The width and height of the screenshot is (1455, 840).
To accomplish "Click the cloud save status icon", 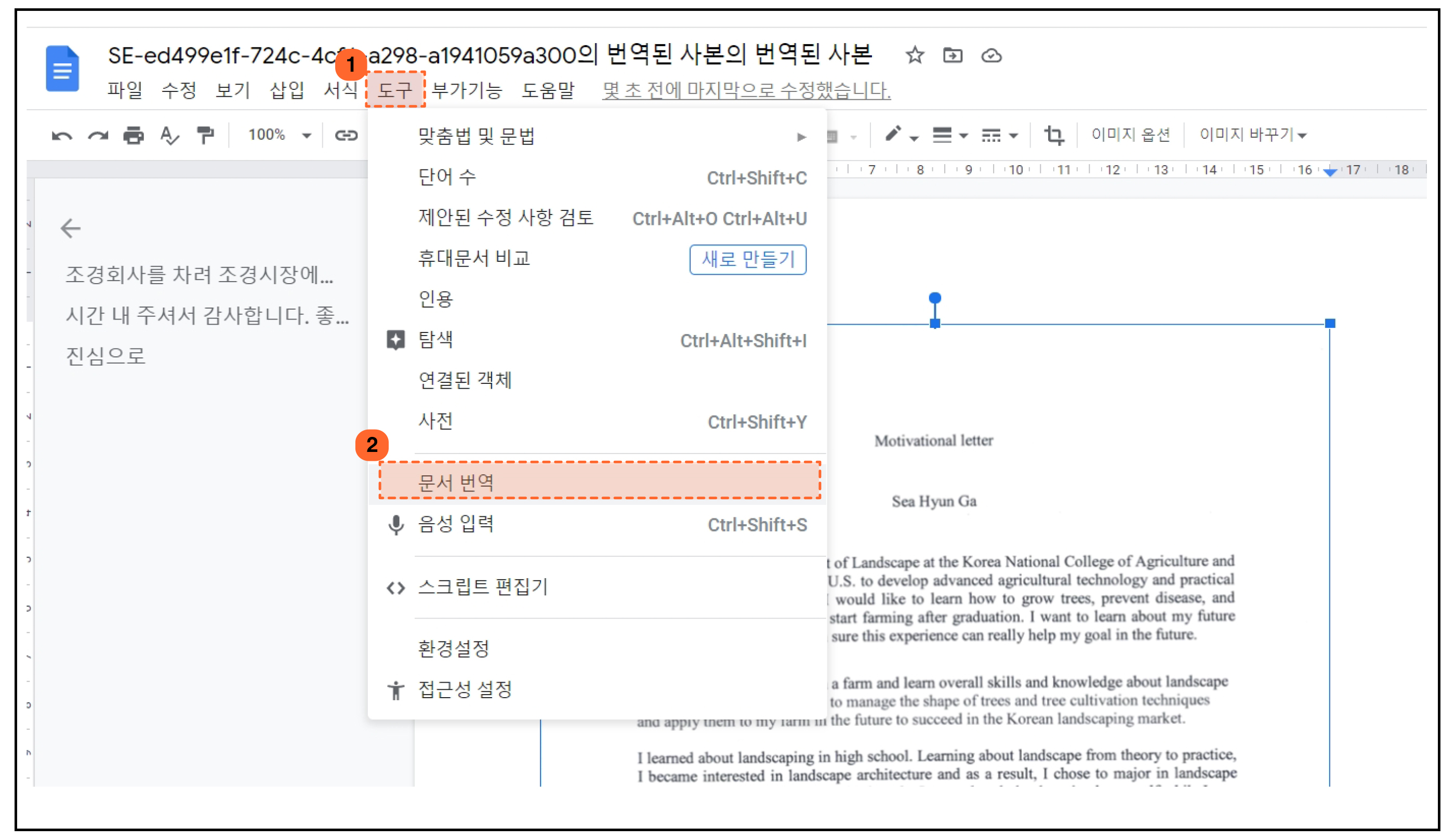I will point(991,56).
